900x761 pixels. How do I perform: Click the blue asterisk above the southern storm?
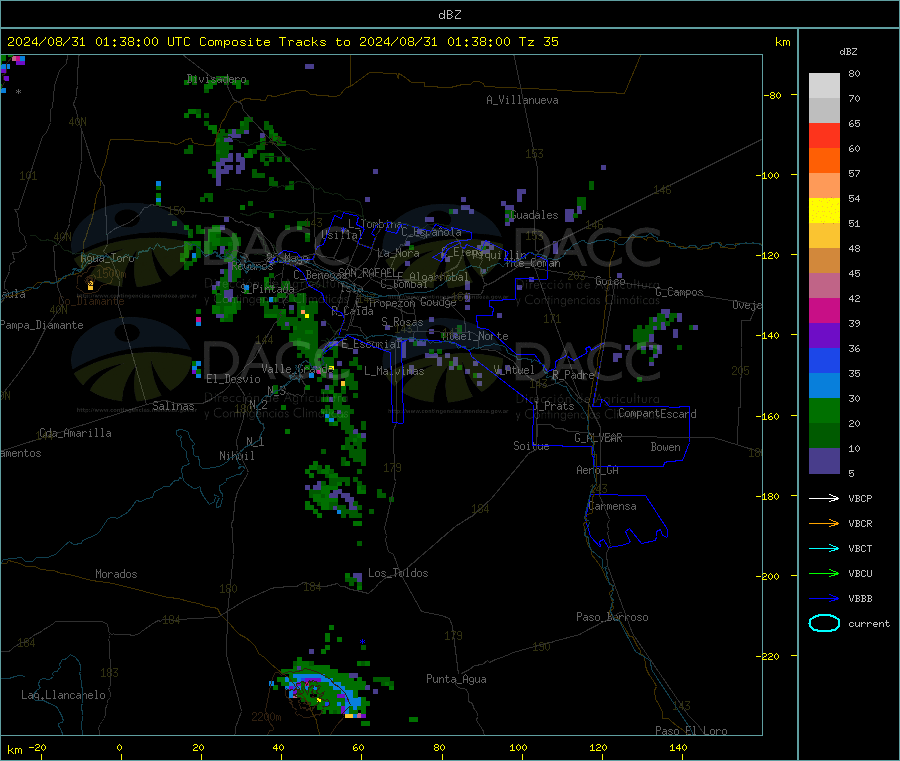(x=362, y=642)
